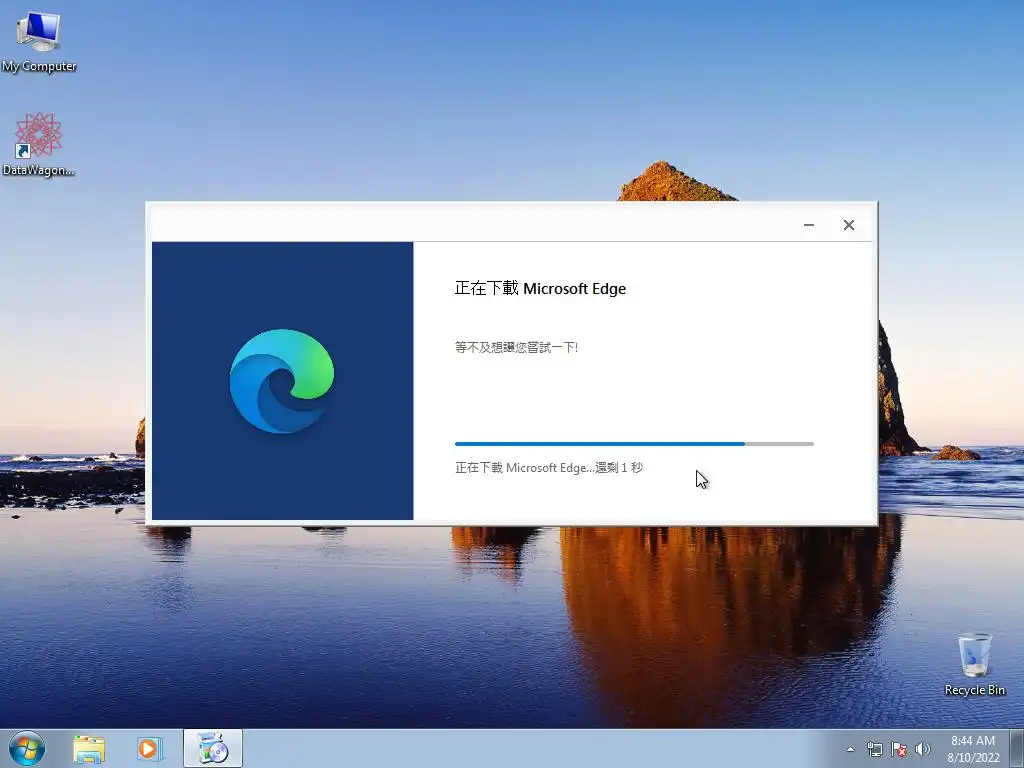Minimize the Edge installer window
Image resolution: width=1024 pixels, height=768 pixels.
[808, 225]
